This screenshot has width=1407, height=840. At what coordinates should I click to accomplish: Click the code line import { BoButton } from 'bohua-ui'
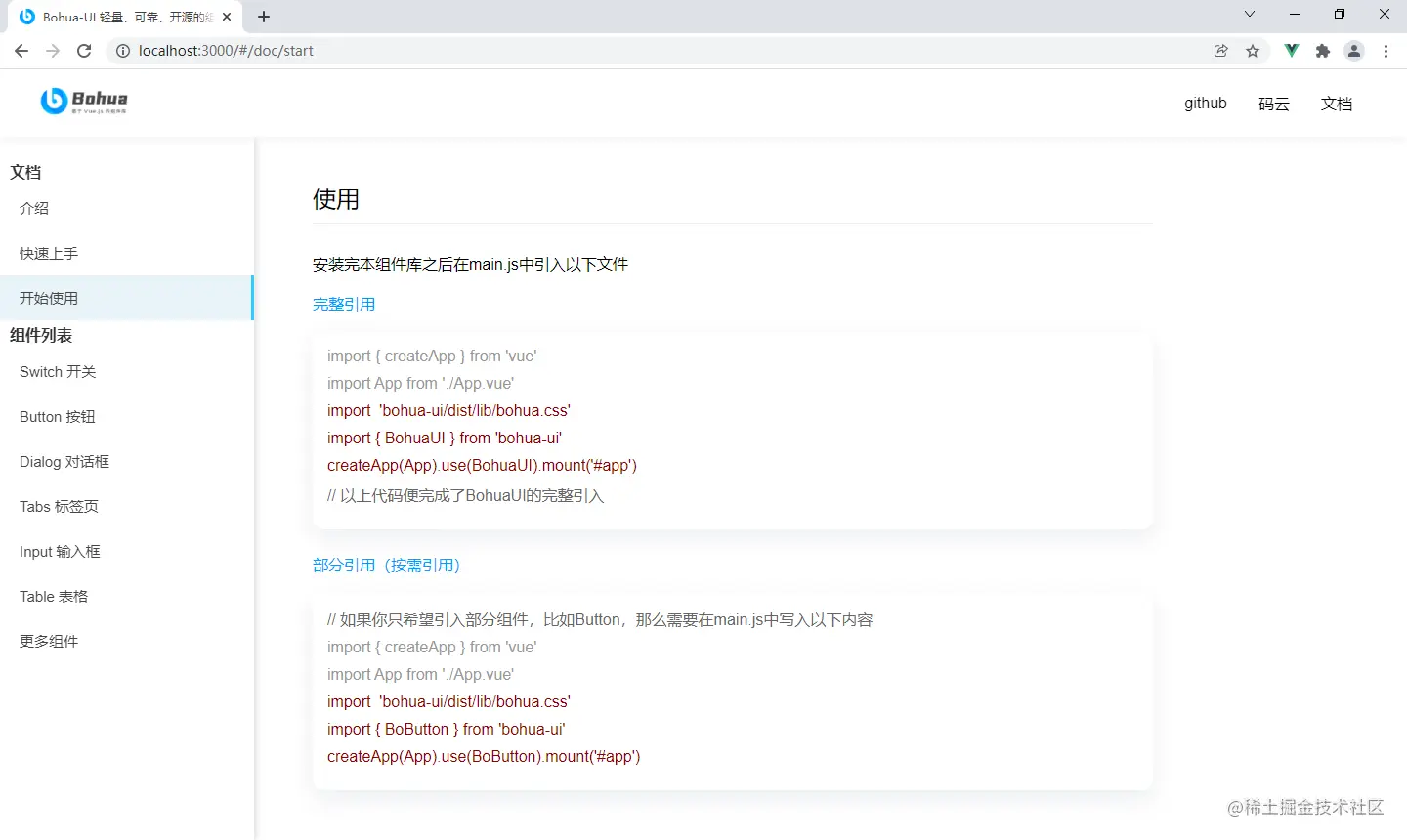point(447,729)
